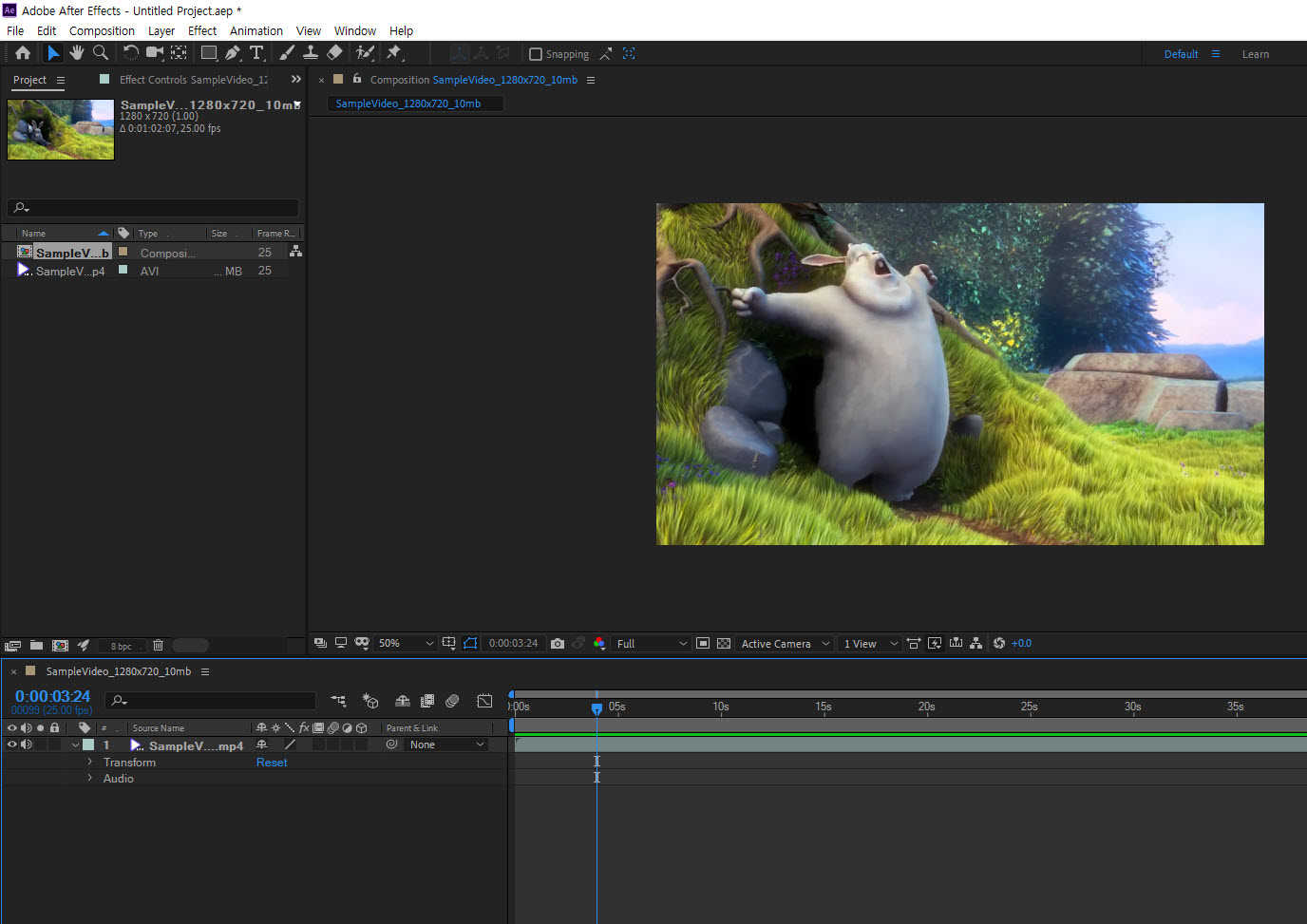Delete the selected project item with the trash icon
1307x924 pixels.
(x=158, y=646)
